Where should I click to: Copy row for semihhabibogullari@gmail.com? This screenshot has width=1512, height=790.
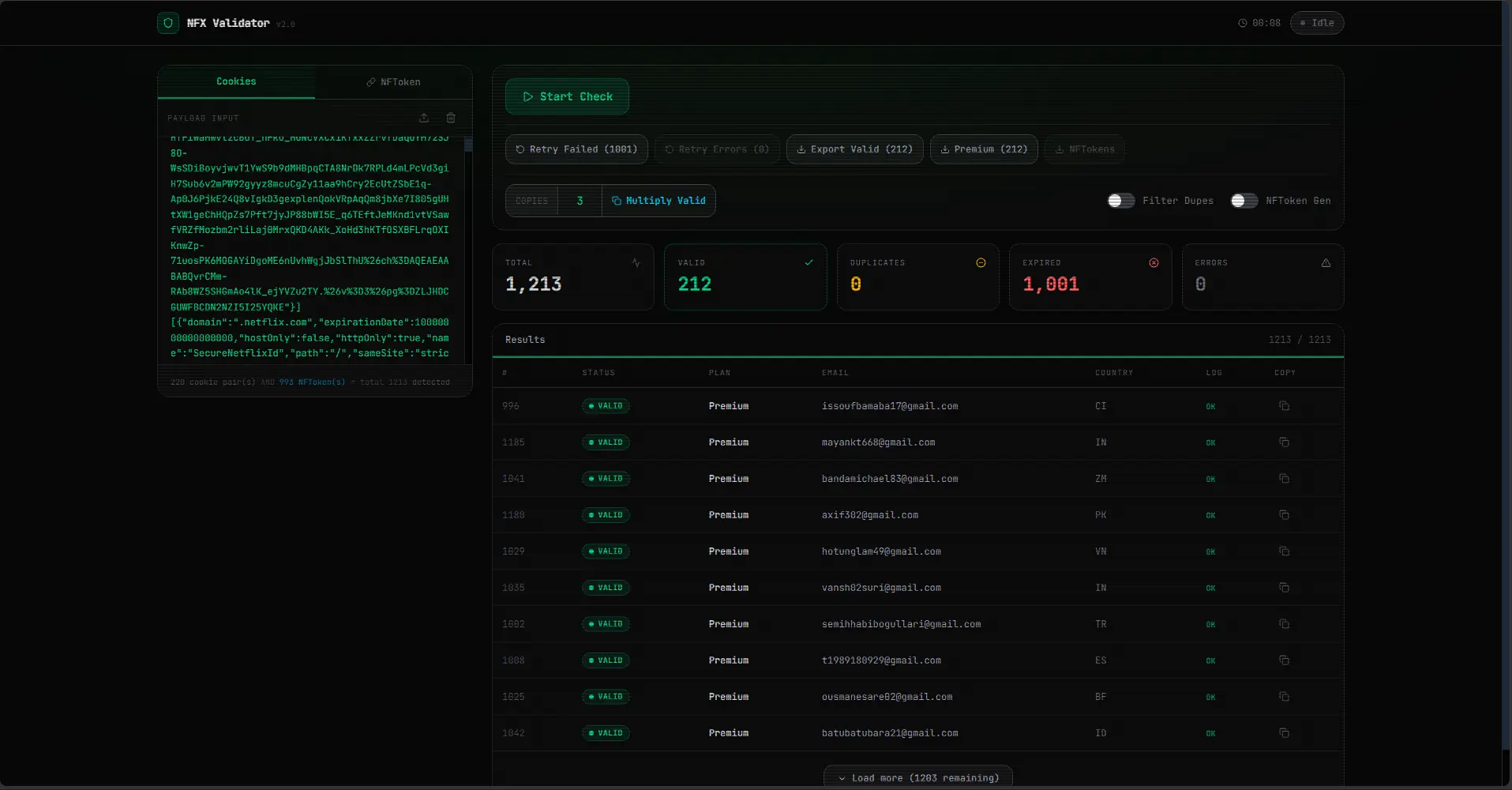pyautogui.click(x=1284, y=624)
